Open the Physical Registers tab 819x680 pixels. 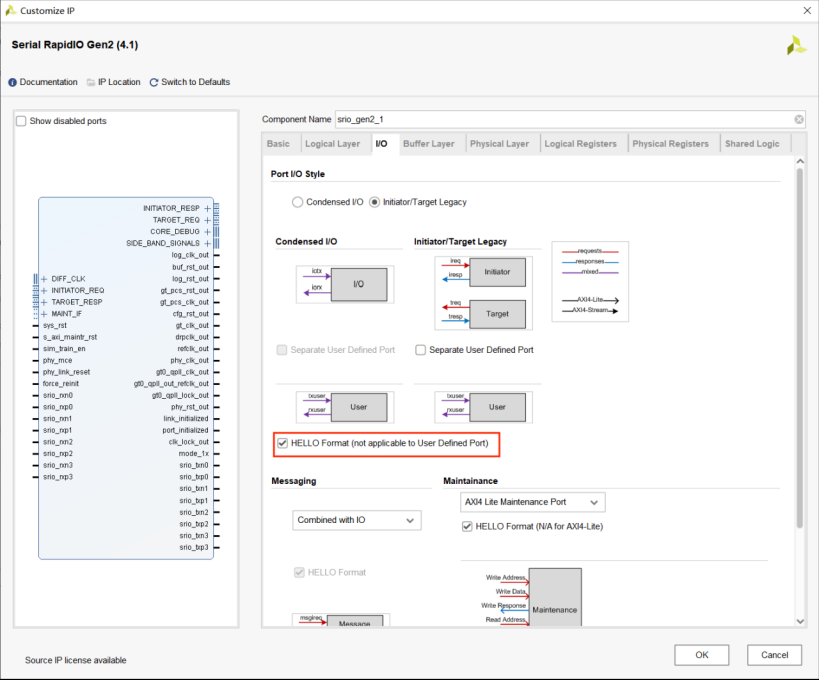(670, 144)
